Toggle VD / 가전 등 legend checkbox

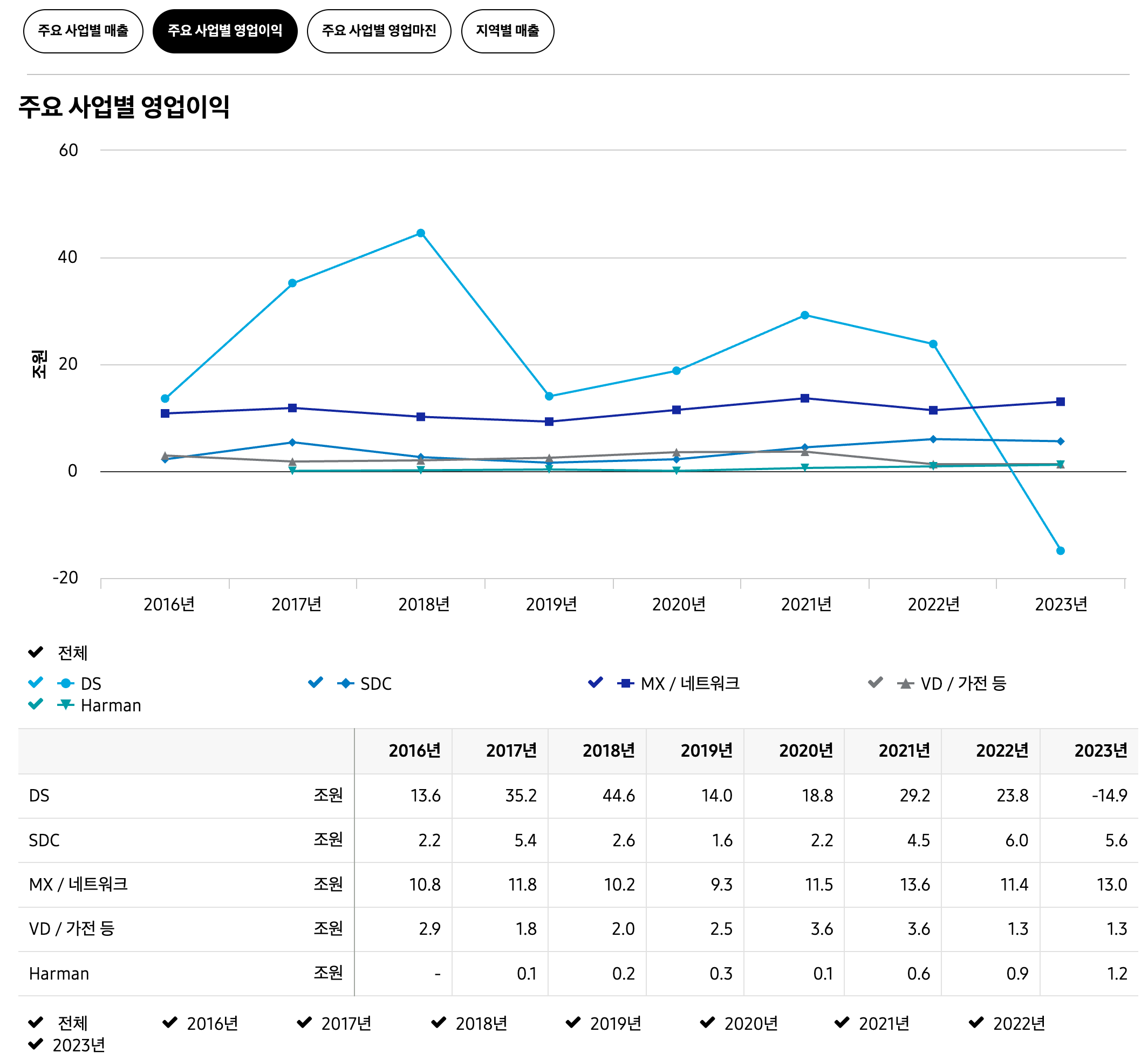(x=876, y=683)
